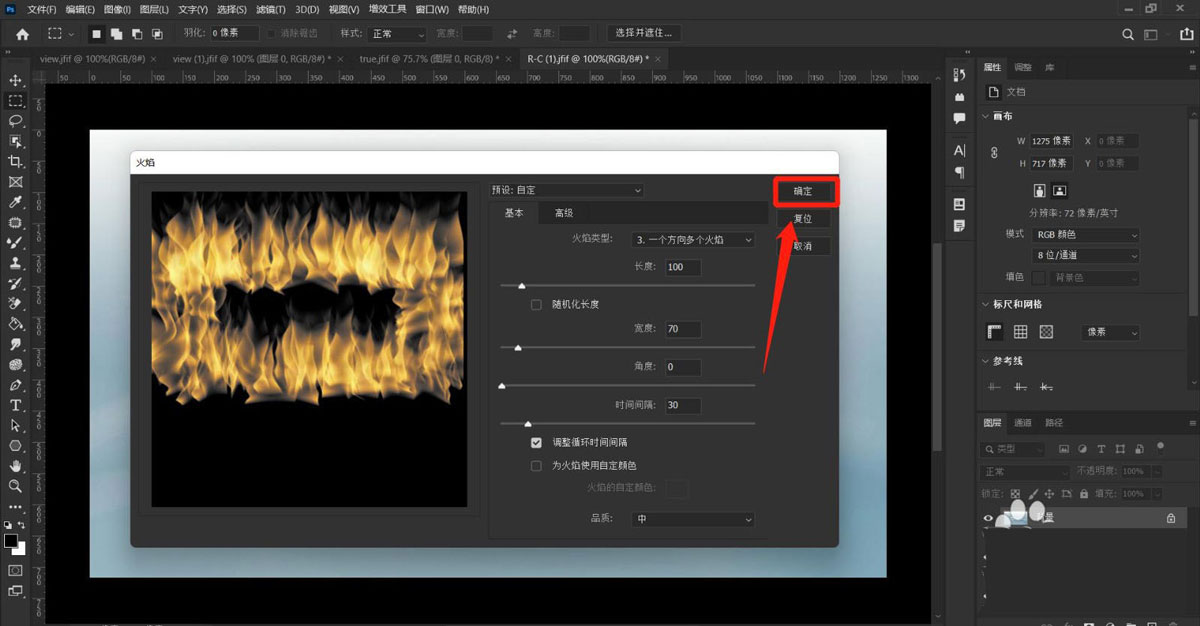Image resolution: width=1200 pixels, height=626 pixels.
Task: Select the Brush tool
Action: tap(14, 241)
